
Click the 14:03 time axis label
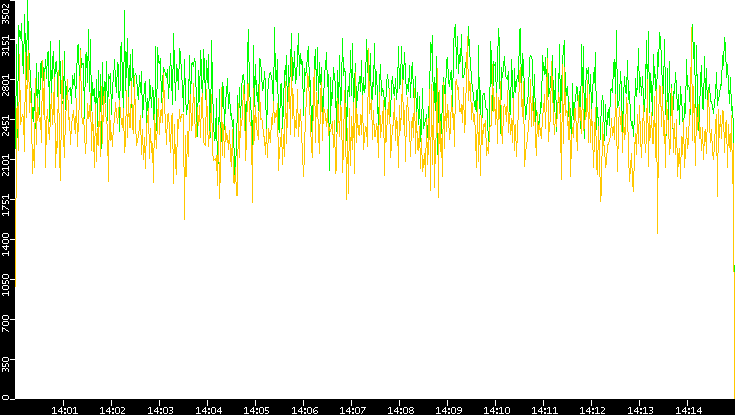pos(160,410)
